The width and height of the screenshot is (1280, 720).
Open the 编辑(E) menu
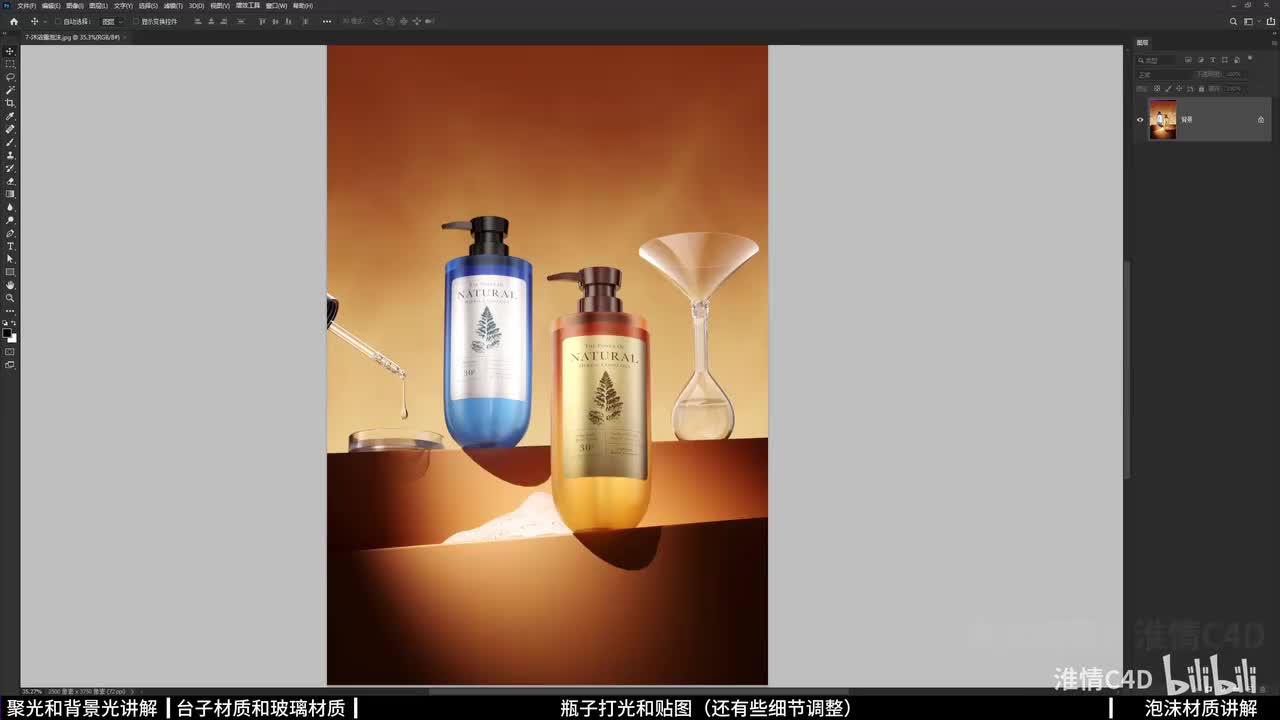click(x=51, y=5)
